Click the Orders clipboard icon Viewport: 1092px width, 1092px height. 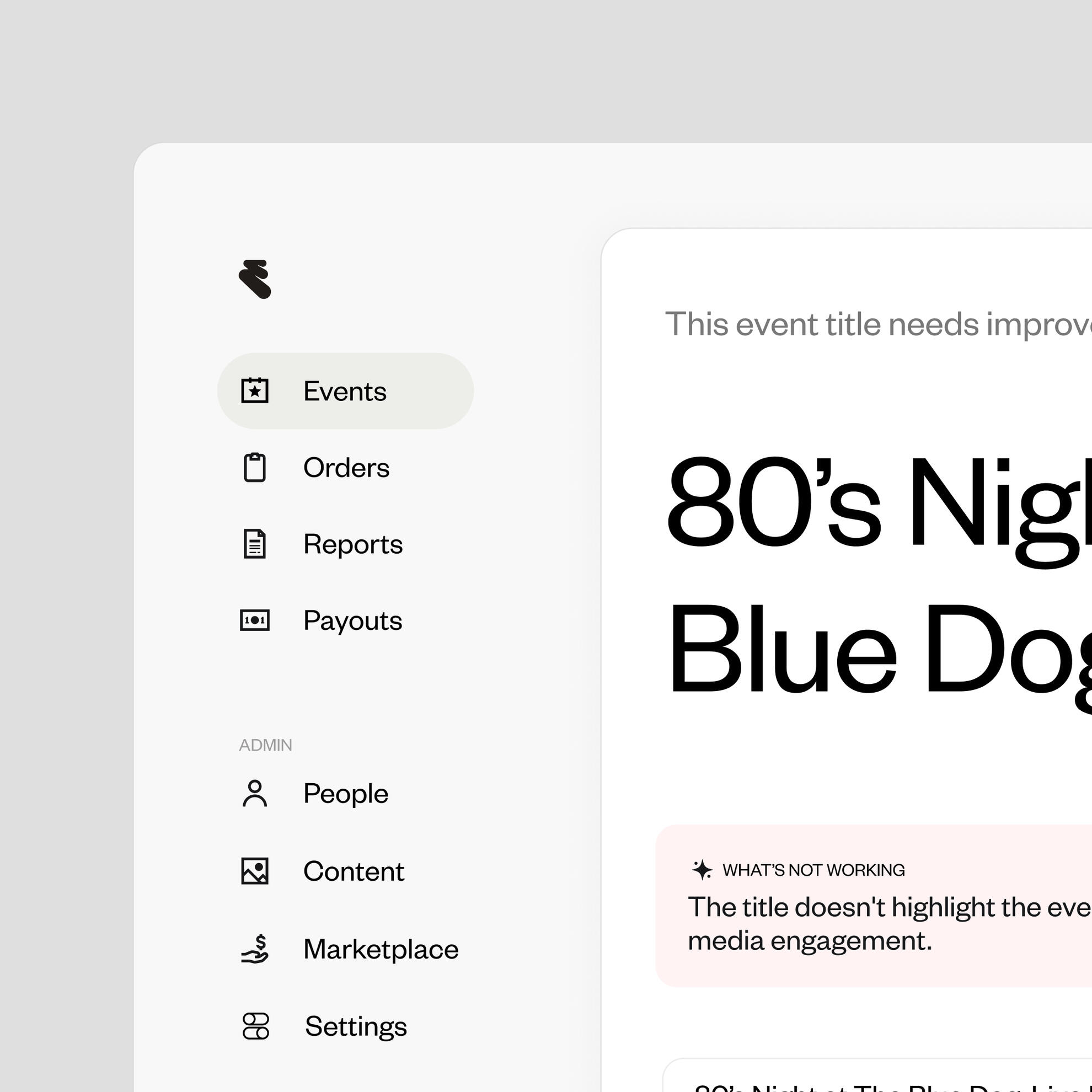coord(256,468)
